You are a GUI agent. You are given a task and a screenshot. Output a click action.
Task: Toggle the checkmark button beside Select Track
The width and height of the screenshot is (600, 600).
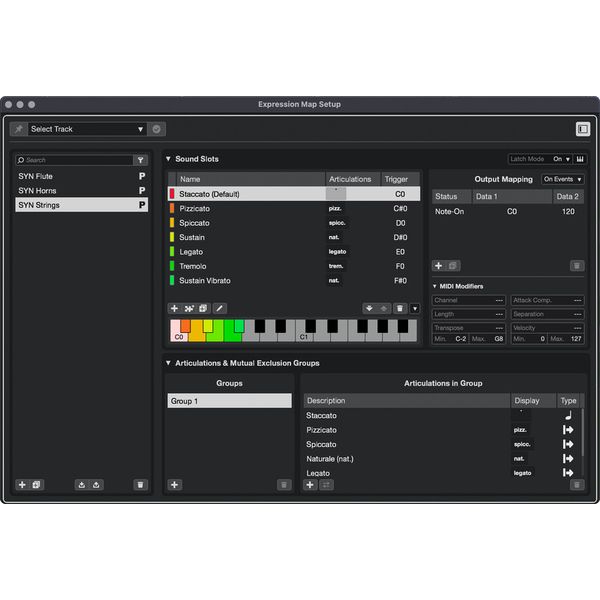click(157, 129)
